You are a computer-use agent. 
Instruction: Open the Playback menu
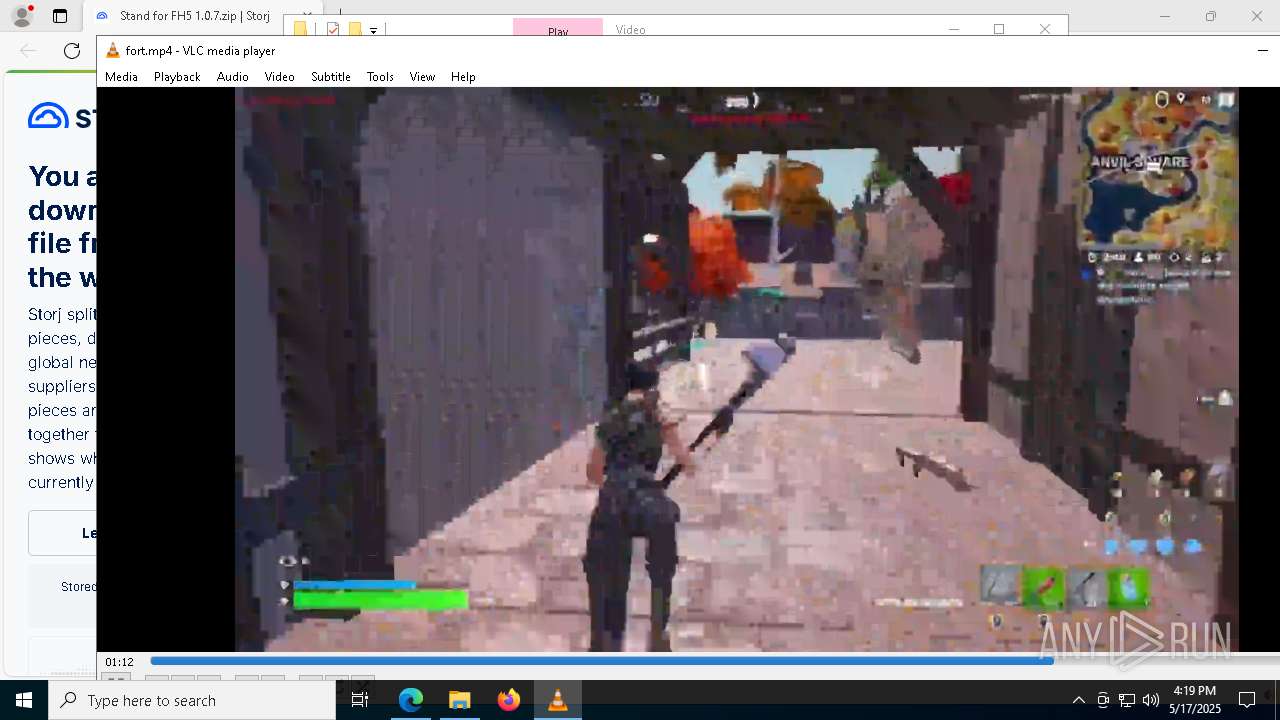(x=177, y=77)
